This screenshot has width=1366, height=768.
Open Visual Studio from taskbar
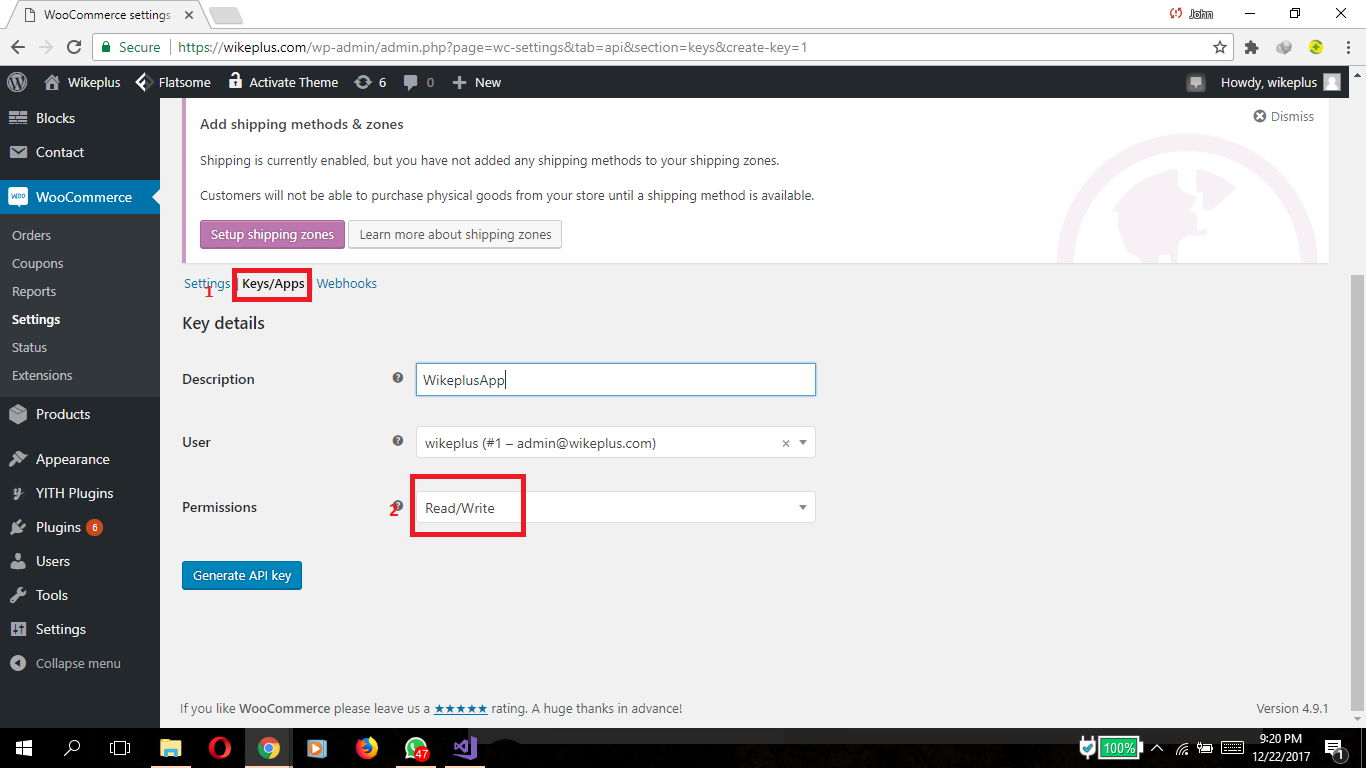coord(465,748)
